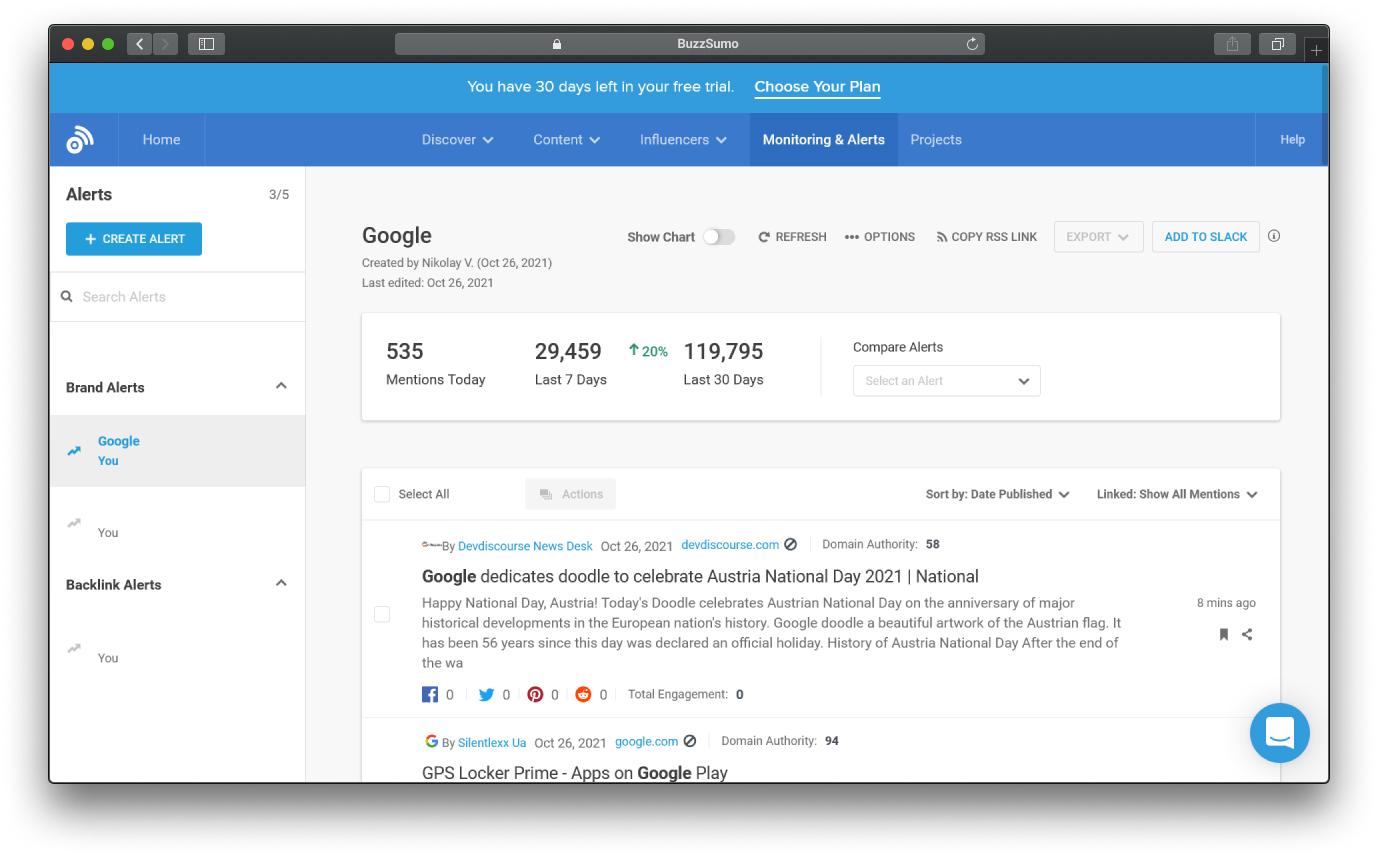Change the Sort by Date Published option
Viewport: 1378px width, 856px height.
(997, 494)
